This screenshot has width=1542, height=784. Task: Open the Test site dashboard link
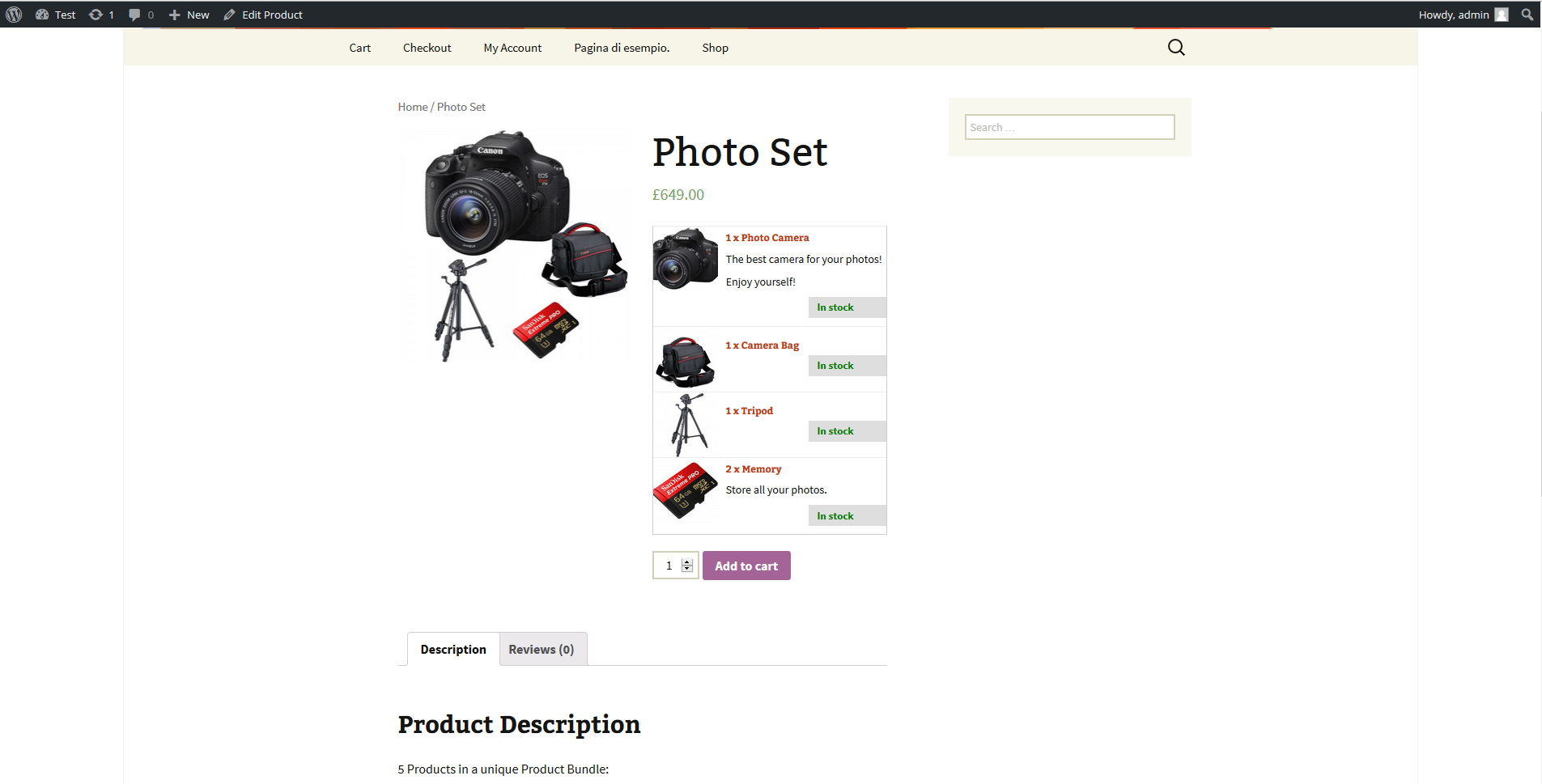[55, 15]
